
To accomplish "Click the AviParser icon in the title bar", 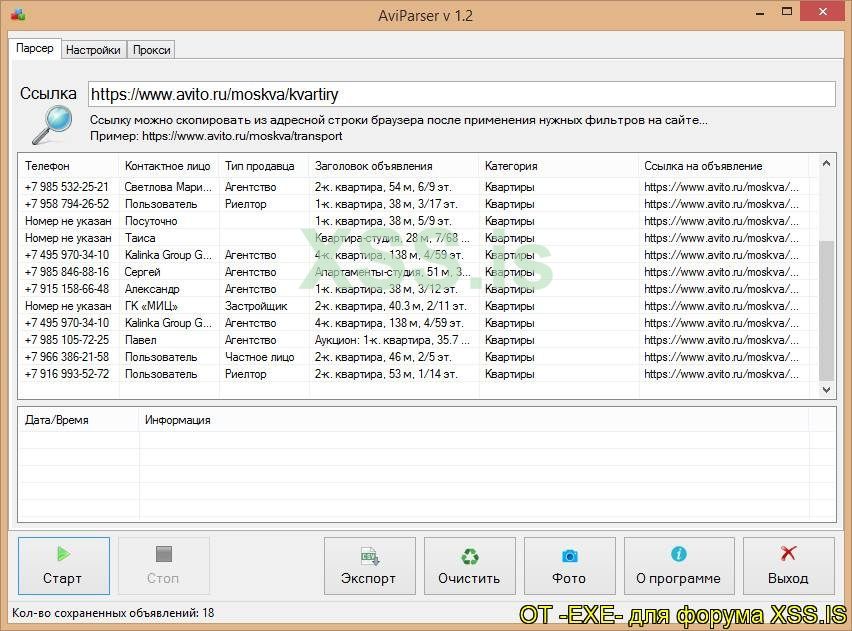I will 19,13.
